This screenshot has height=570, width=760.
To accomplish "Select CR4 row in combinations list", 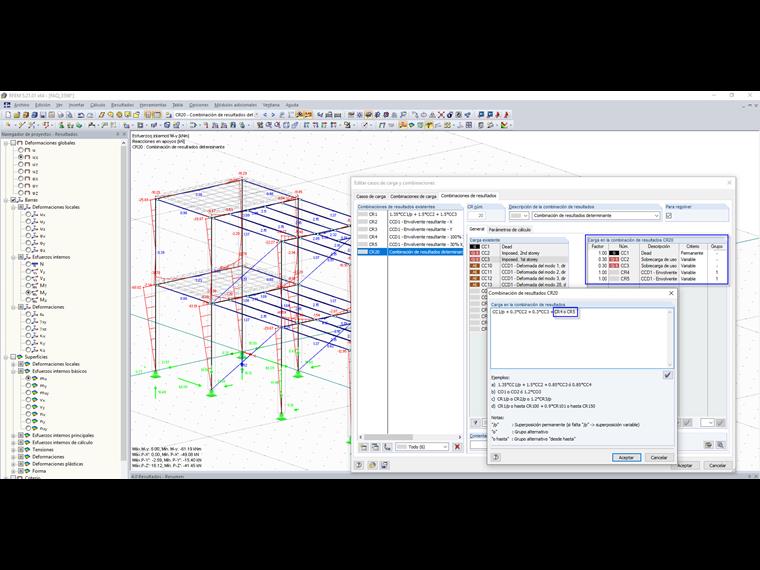I will click(410, 237).
